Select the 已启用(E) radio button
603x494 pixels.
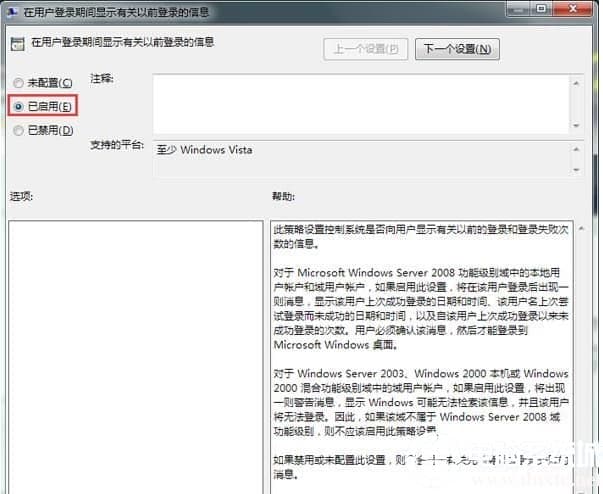click(18, 106)
